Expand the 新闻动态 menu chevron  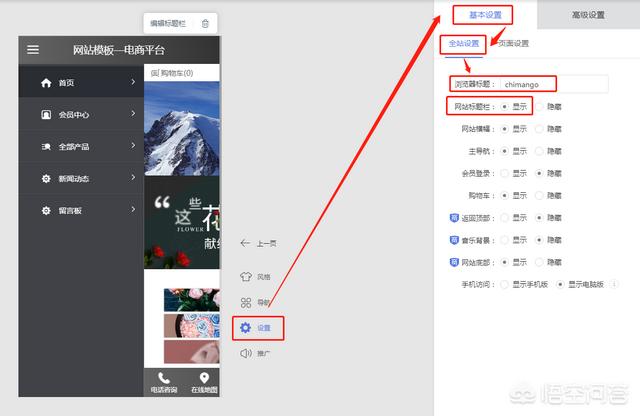point(133,177)
